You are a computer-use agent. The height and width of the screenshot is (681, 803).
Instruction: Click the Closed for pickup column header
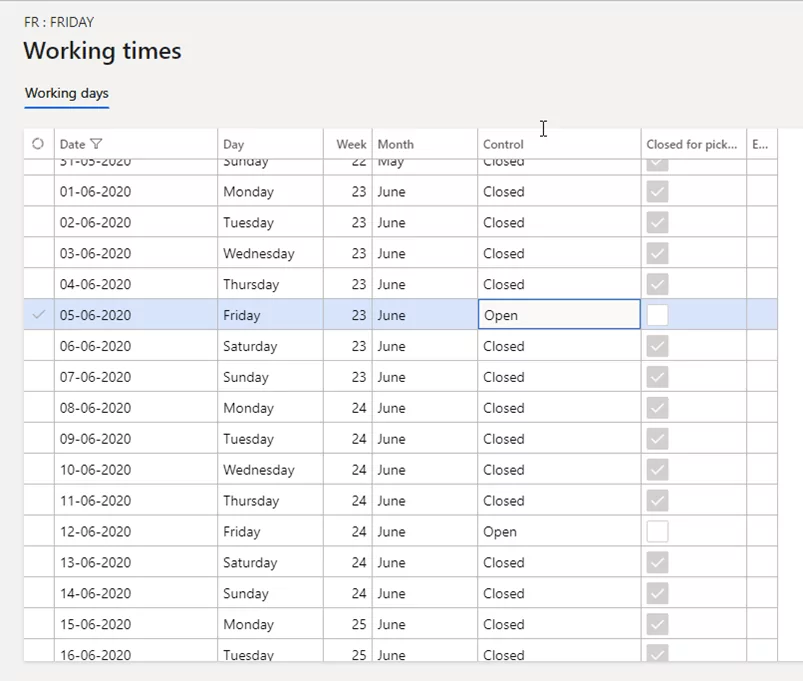click(692, 144)
